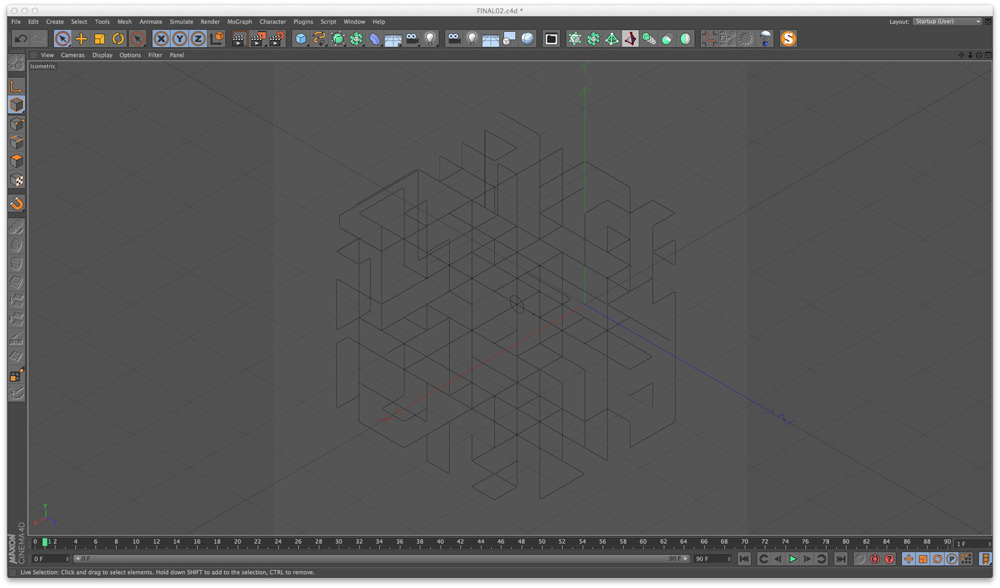This screenshot has height=588, width=1000.
Task: Click the first MoGraph cloner icon
Action: coord(575,39)
